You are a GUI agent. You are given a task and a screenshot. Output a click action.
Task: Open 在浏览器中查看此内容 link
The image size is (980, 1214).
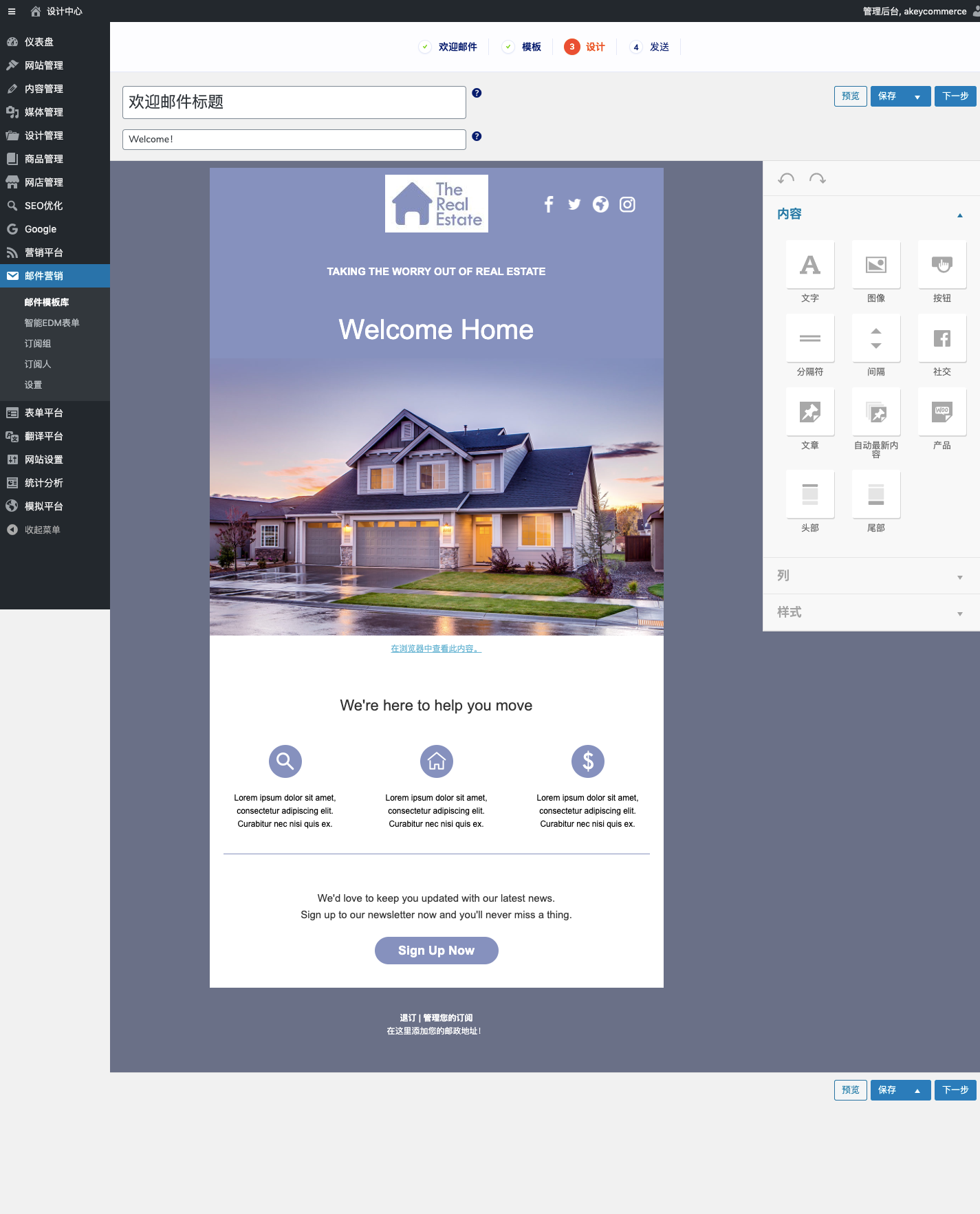click(436, 649)
